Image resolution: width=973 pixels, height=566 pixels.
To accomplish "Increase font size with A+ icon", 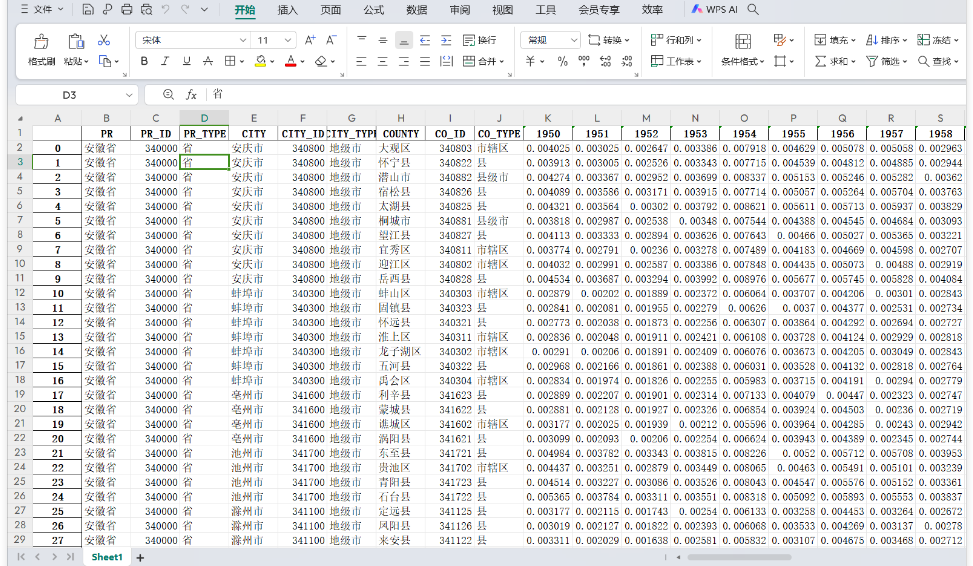I will pyautogui.click(x=310, y=40).
